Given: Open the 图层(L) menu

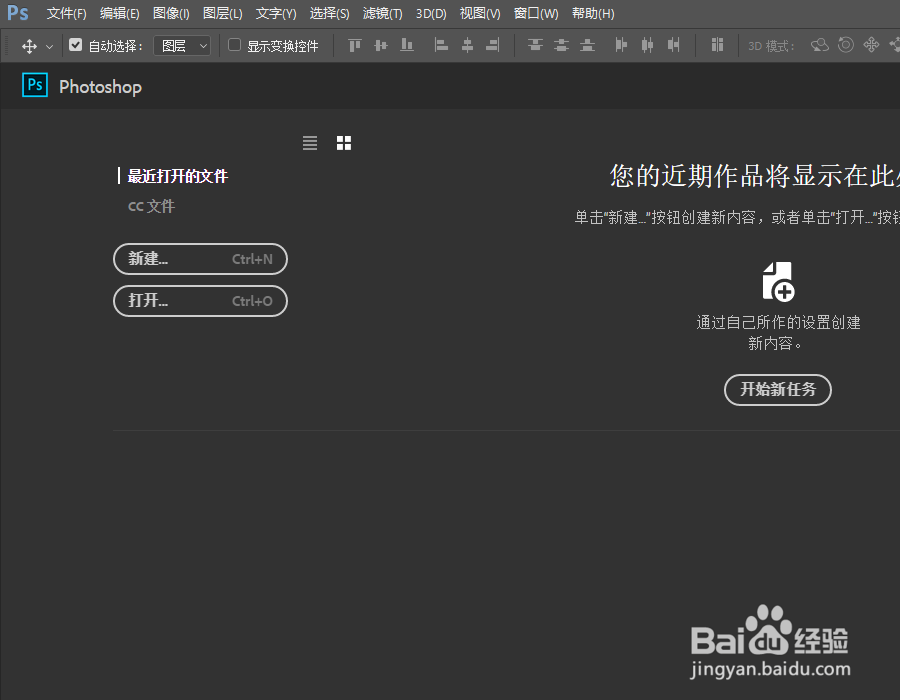Looking at the screenshot, I should (223, 13).
